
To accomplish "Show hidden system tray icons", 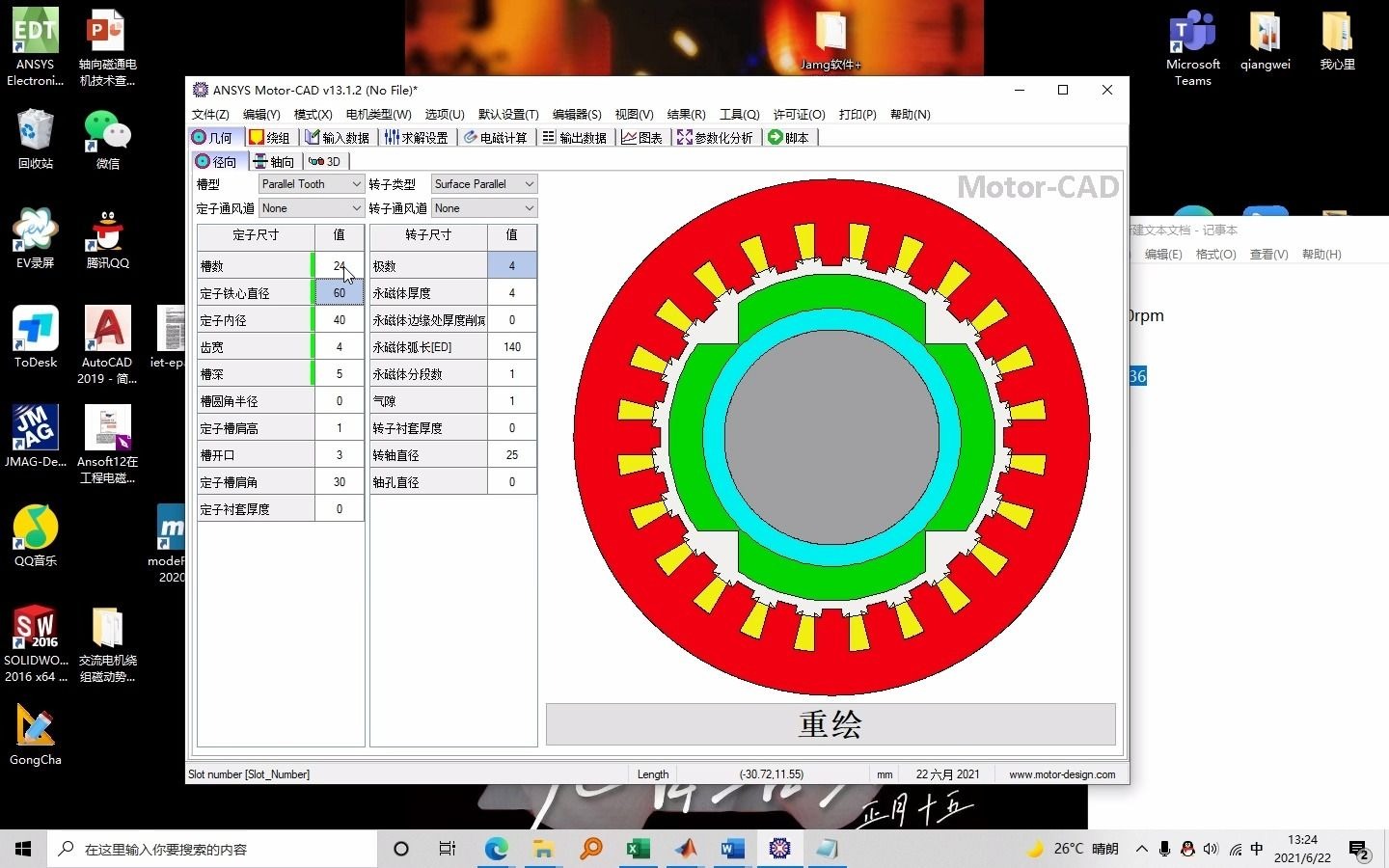I will click(x=1141, y=849).
